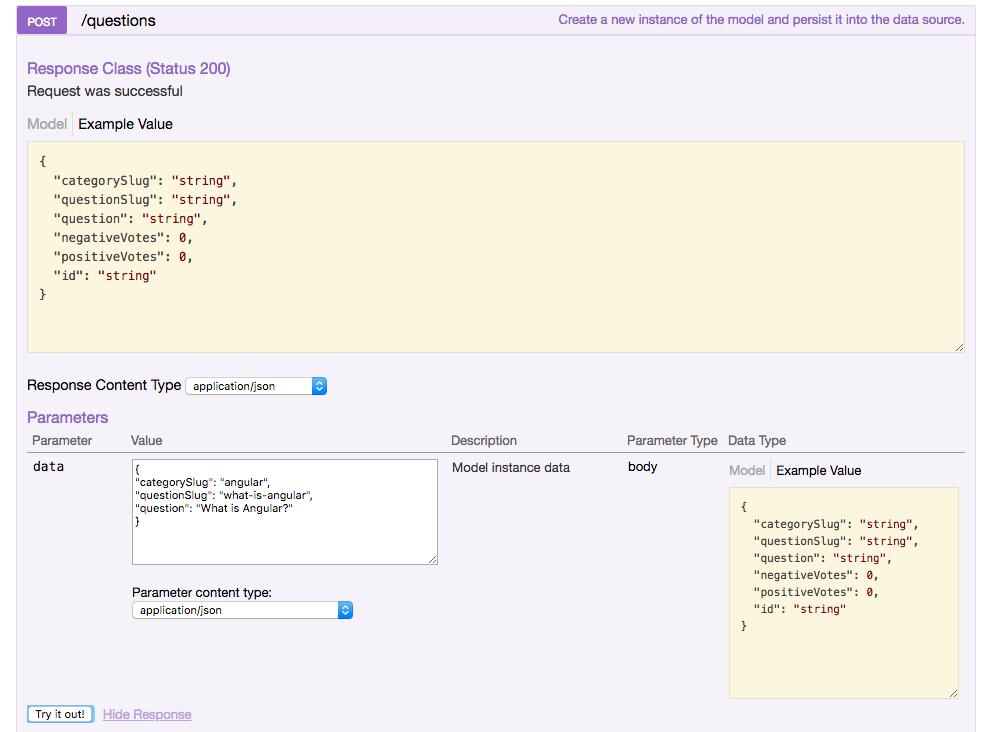This screenshot has width=991, height=732.
Task: Select the Example Value tab in Data Type column
Action: pos(818,470)
